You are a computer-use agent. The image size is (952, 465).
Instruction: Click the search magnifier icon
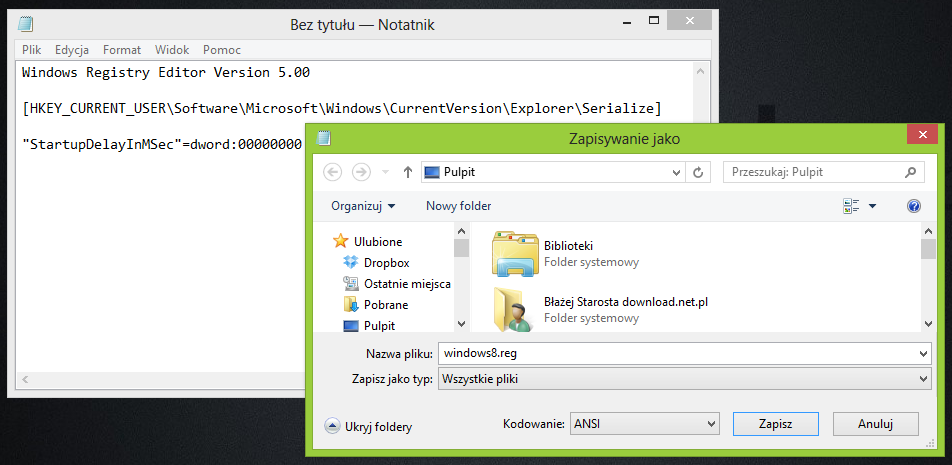point(910,172)
